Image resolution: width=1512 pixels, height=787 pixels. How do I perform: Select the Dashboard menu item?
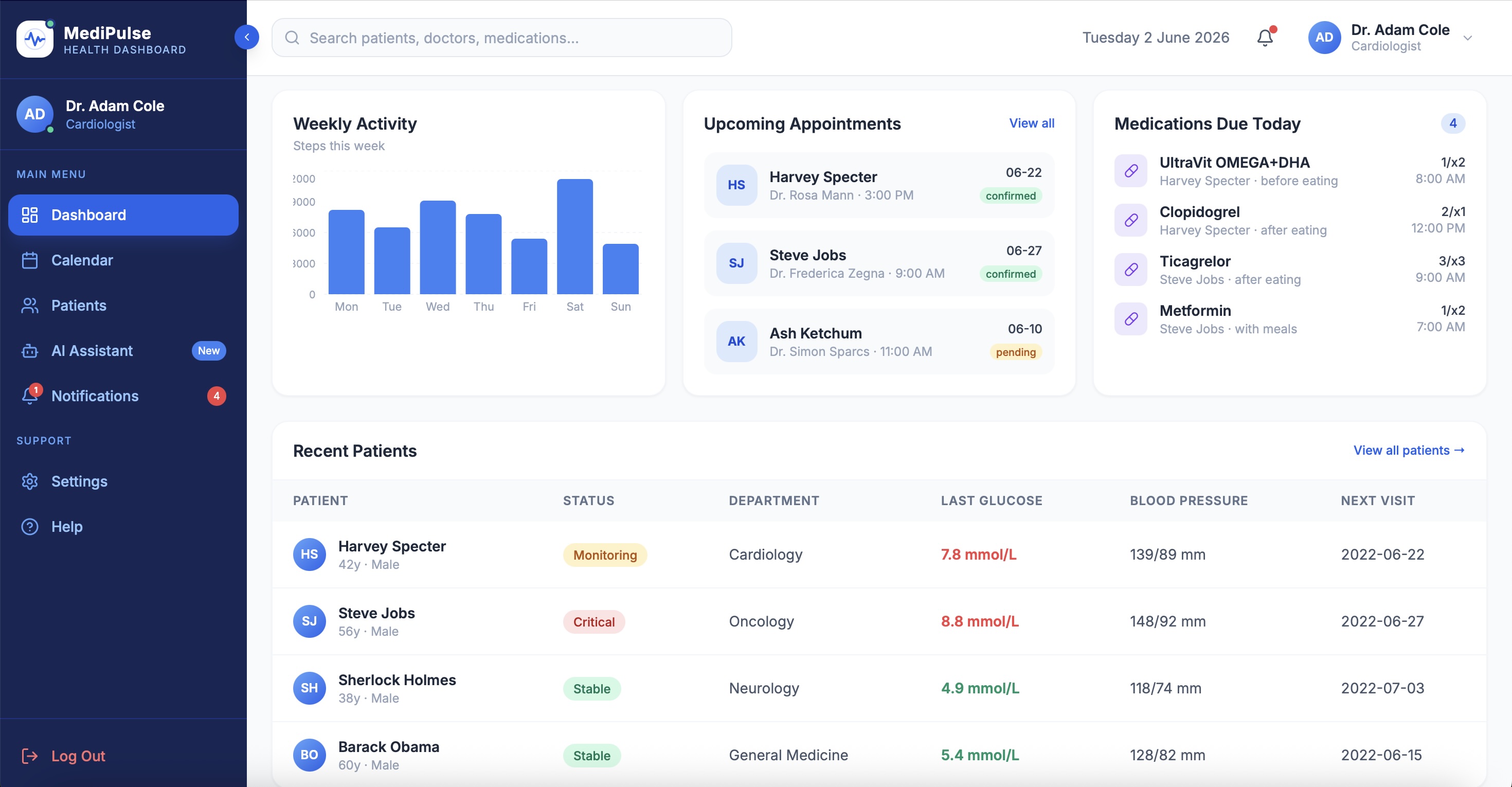[x=123, y=215]
